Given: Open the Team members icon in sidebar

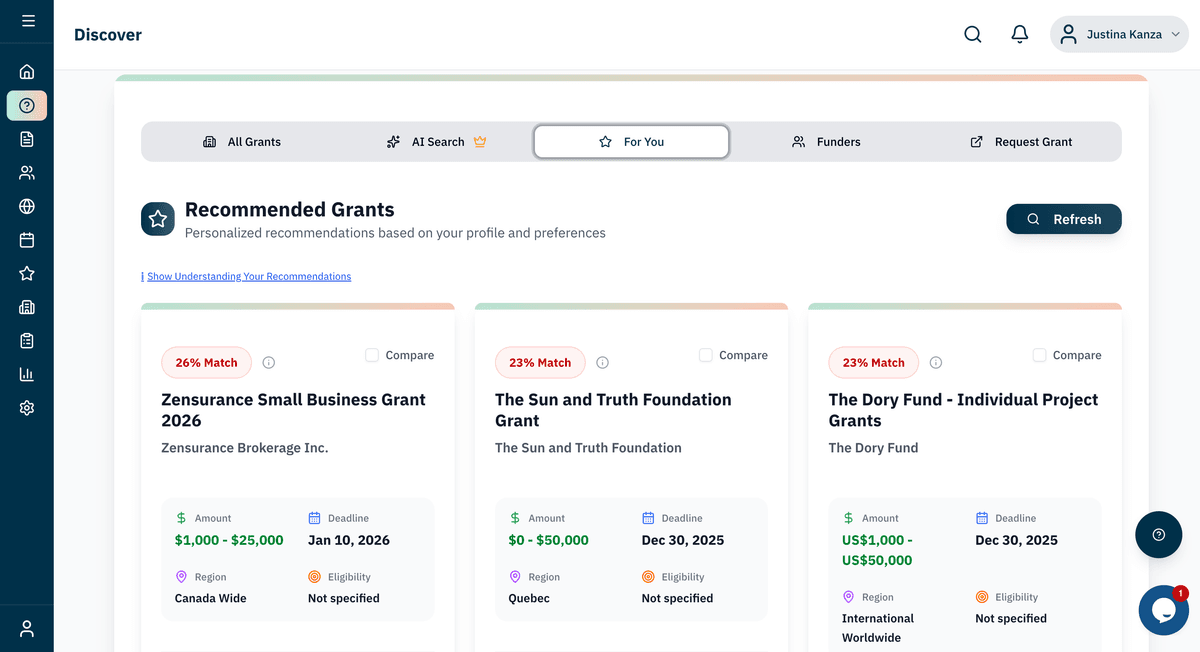Looking at the screenshot, I should (x=26, y=172).
